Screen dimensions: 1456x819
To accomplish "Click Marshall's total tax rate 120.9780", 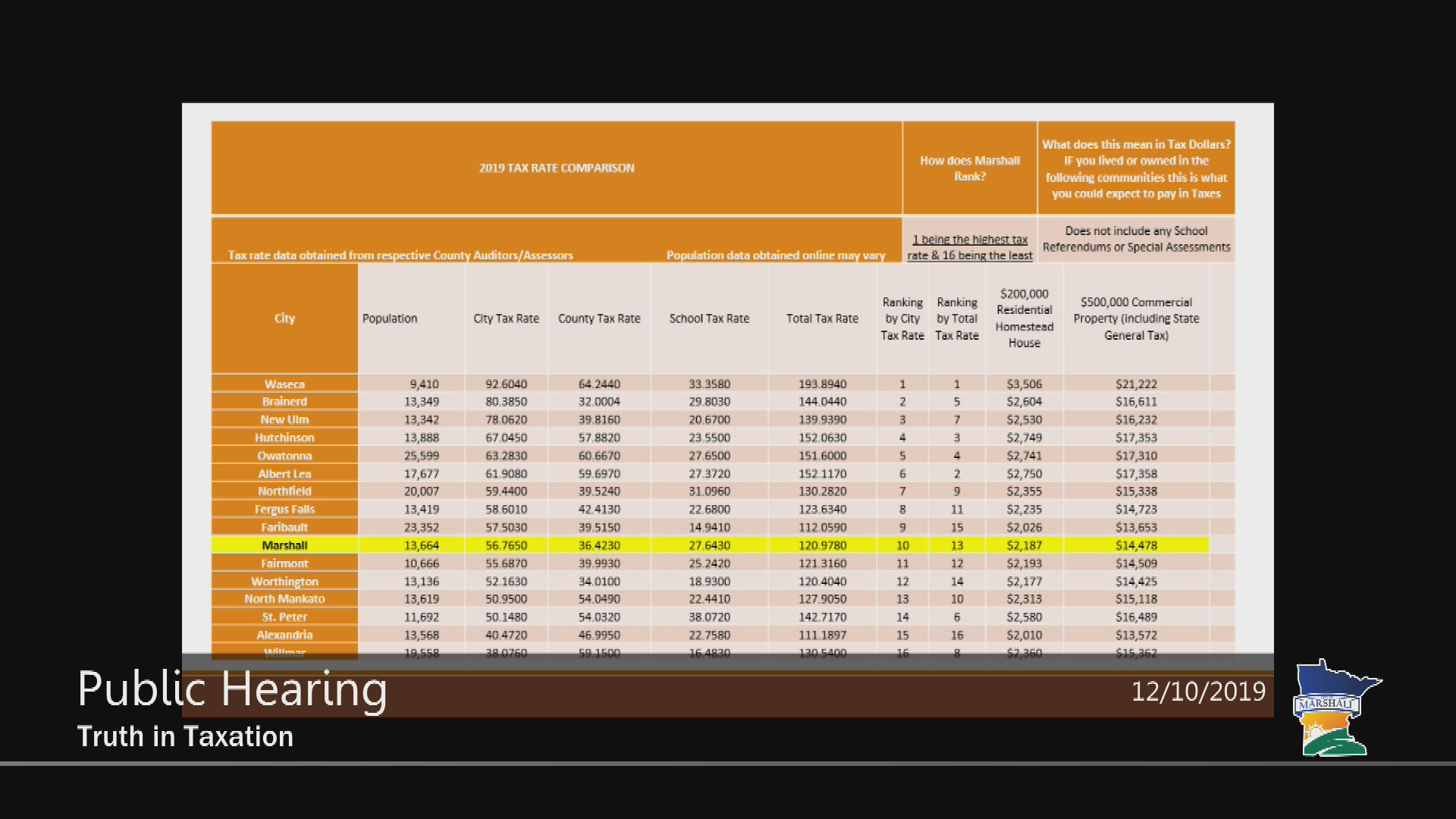I will [x=822, y=545].
